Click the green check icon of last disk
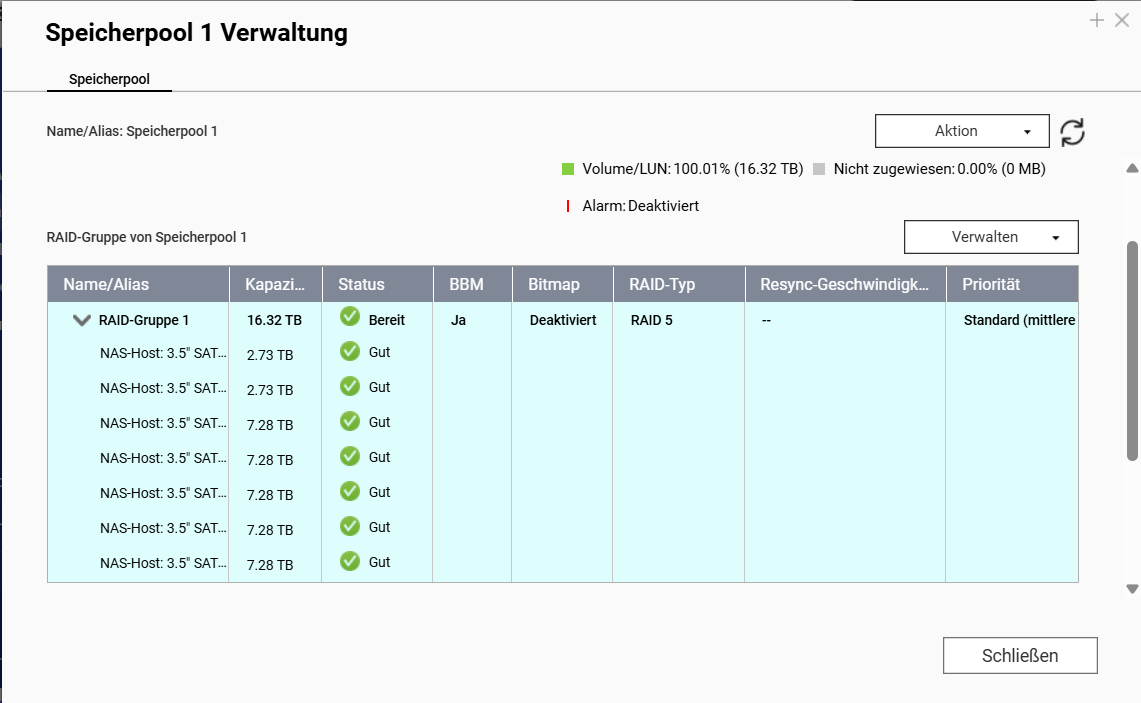The width and height of the screenshot is (1141, 703). click(350, 562)
